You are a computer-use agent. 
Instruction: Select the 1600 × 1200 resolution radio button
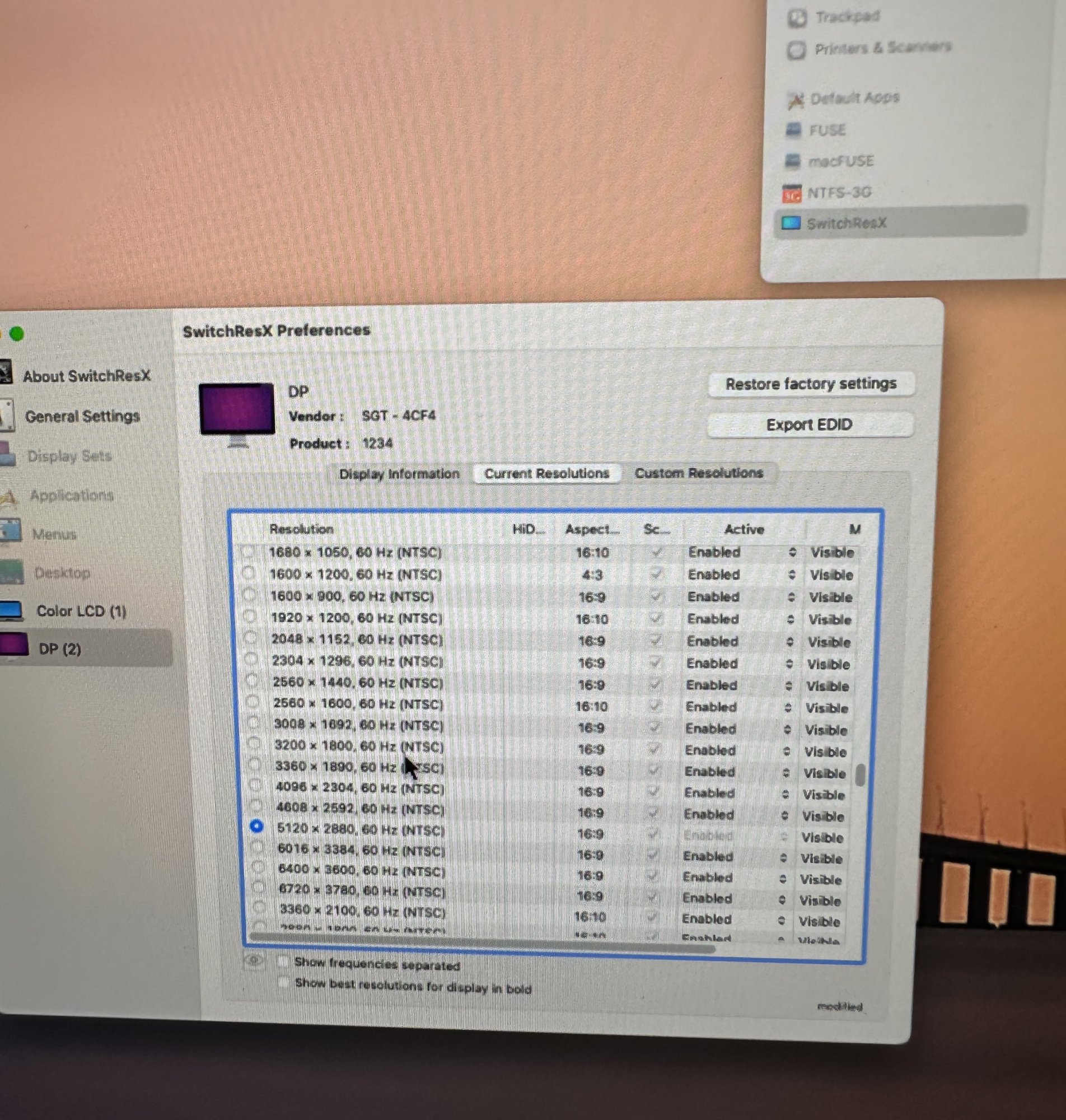coord(249,573)
